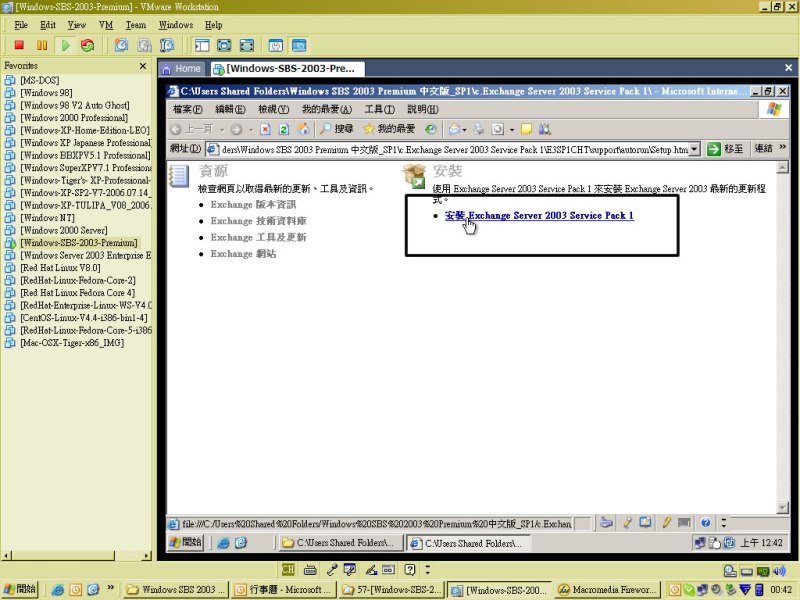Image resolution: width=800 pixels, height=600 pixels.
Task: Close the Favorites sidebar panel
Action: 143,66
